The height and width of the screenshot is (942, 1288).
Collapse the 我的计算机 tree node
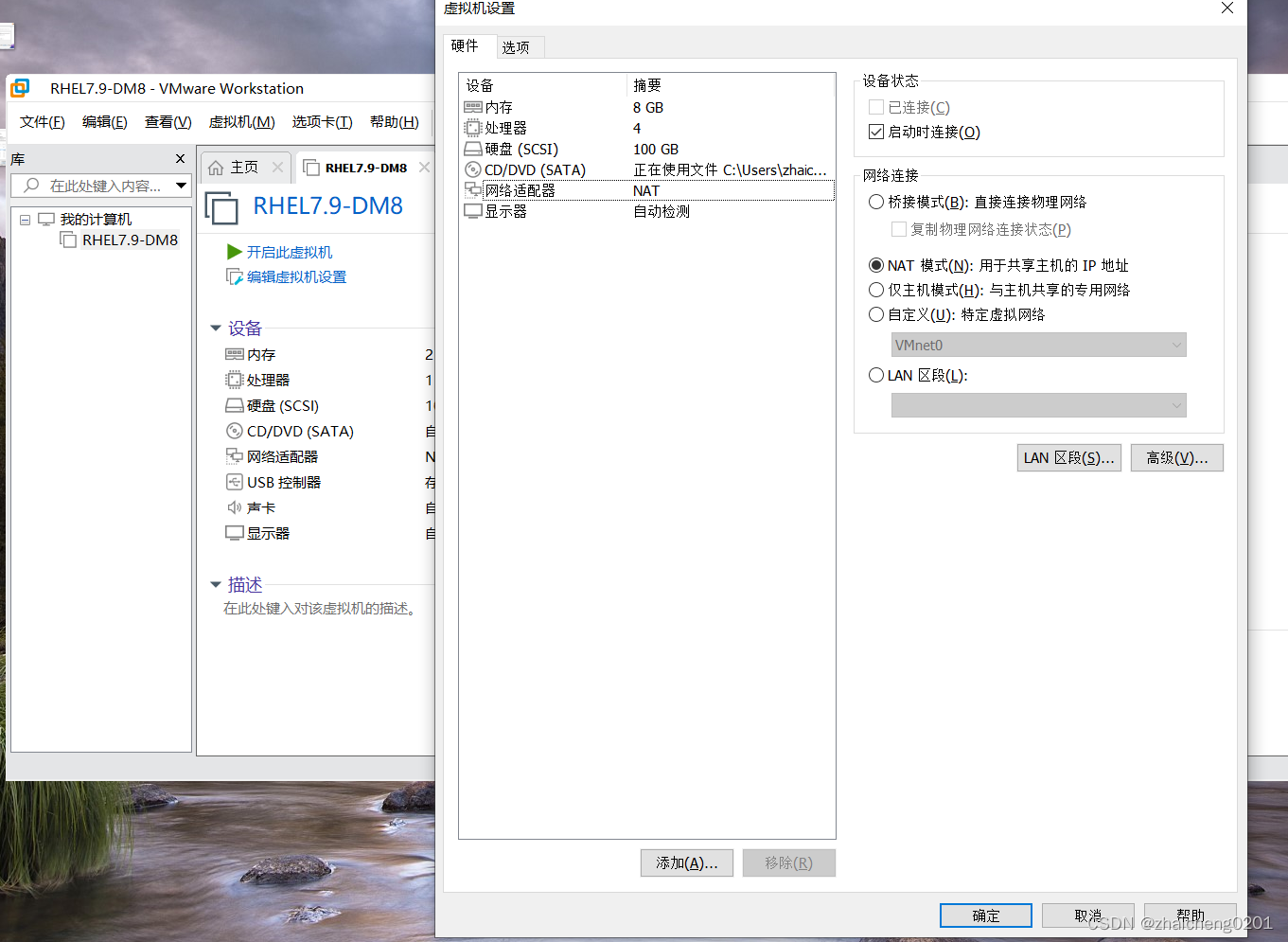(26, 220)
